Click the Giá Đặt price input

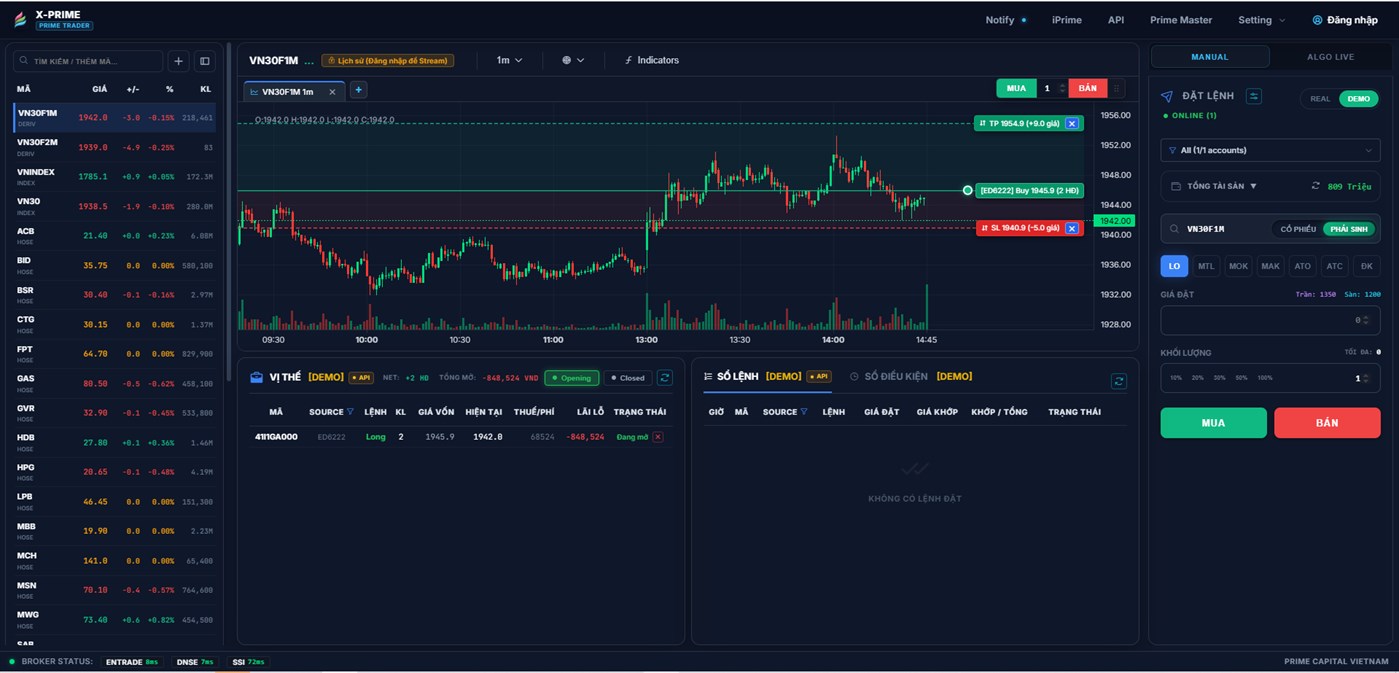1270,320
